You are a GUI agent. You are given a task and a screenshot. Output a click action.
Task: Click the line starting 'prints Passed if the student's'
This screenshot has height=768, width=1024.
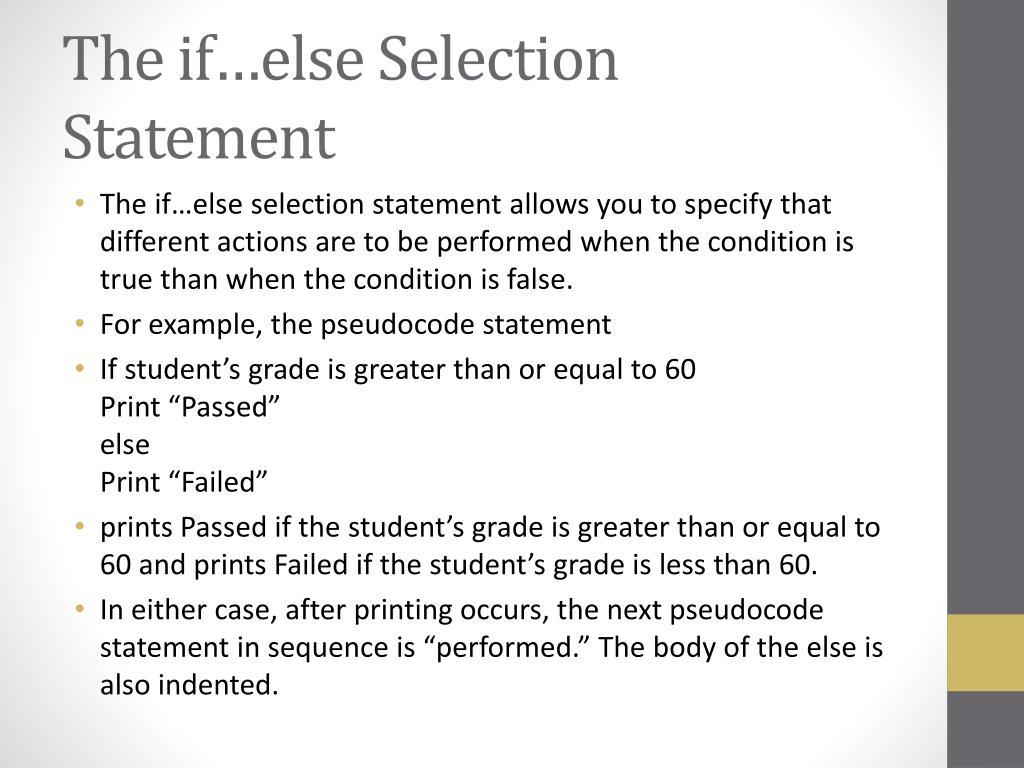(x=490, y=528)
